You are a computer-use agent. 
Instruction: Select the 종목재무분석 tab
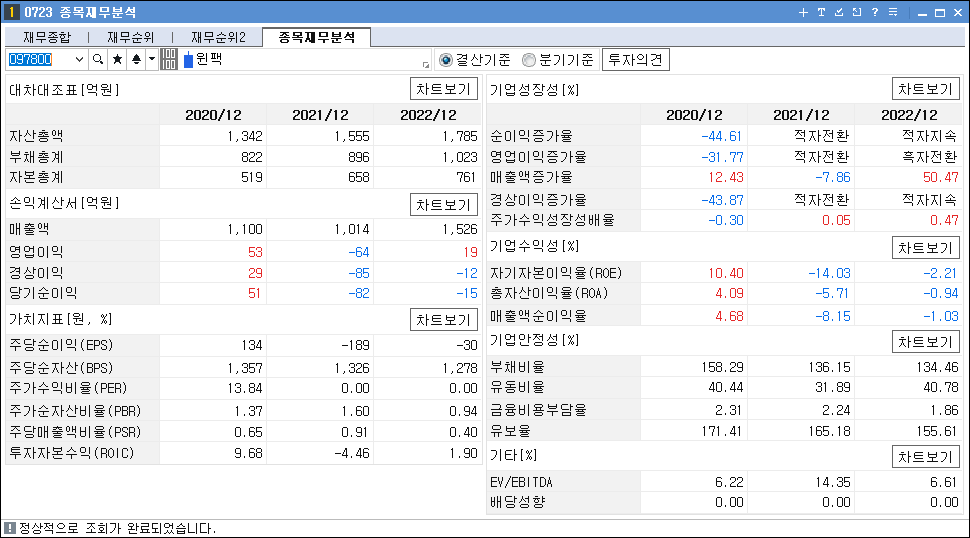tap(317, 37)
